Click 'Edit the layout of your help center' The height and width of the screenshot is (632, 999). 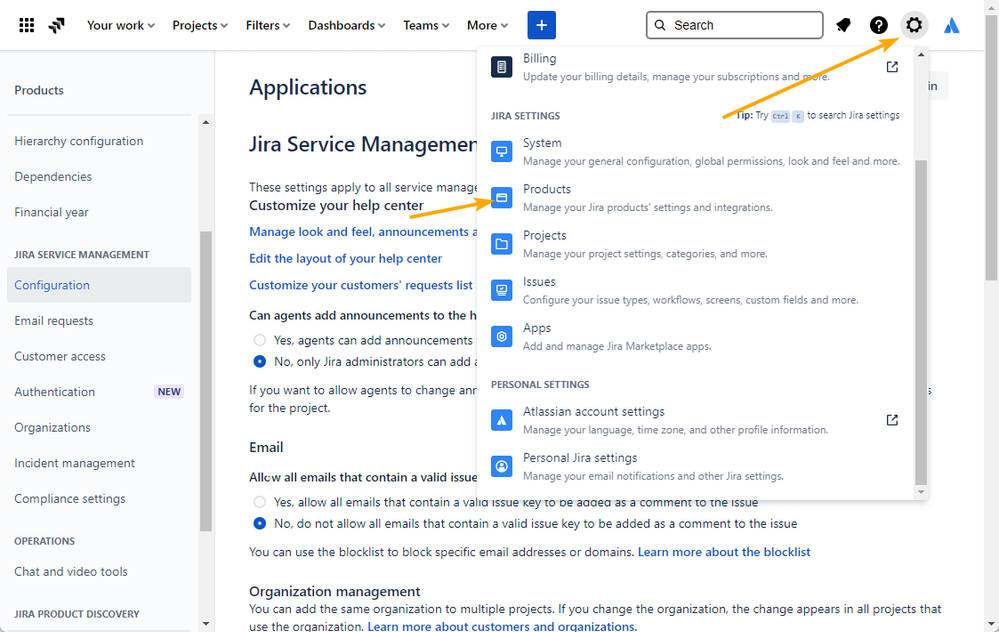tap(345, 259)
